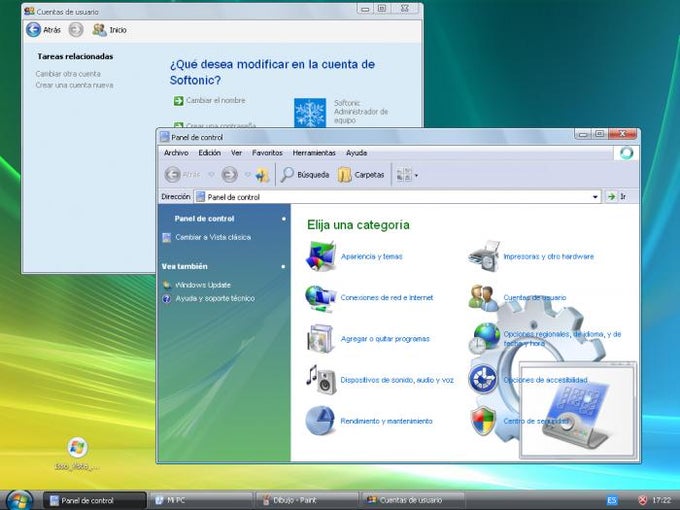Open Ayuda y soporte técnico link
Viewport: 680px width, 510px height.
pyautogui.click(x=215, y=298)
